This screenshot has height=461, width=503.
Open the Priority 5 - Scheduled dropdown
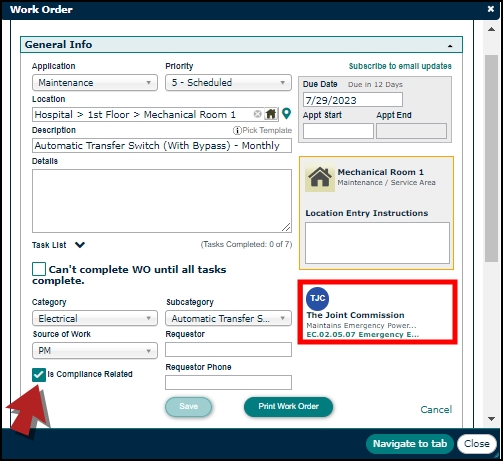pyautogui.click(x=228, y=83)
